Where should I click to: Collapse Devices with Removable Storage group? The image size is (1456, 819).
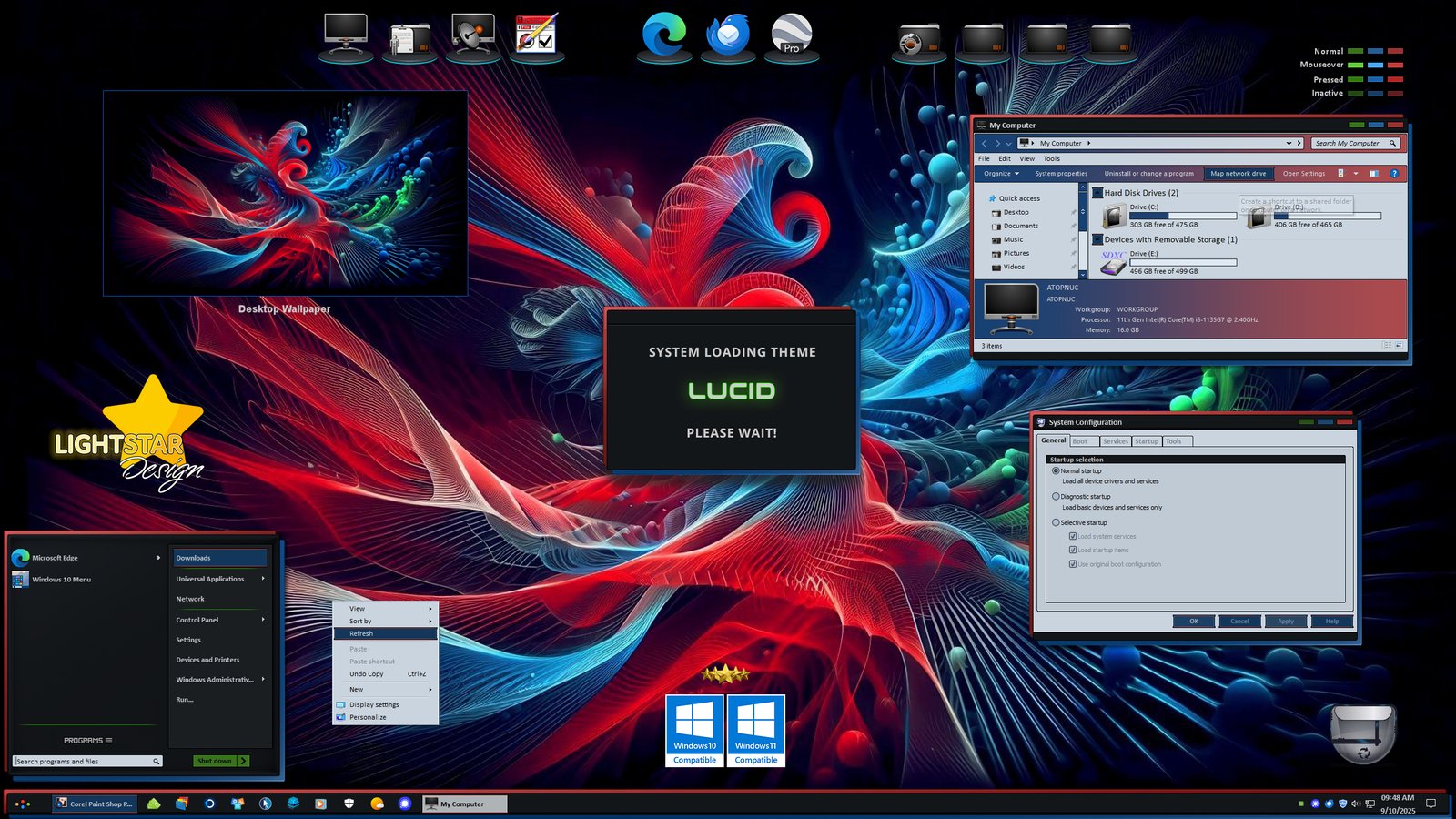(x=1097, y=239)
